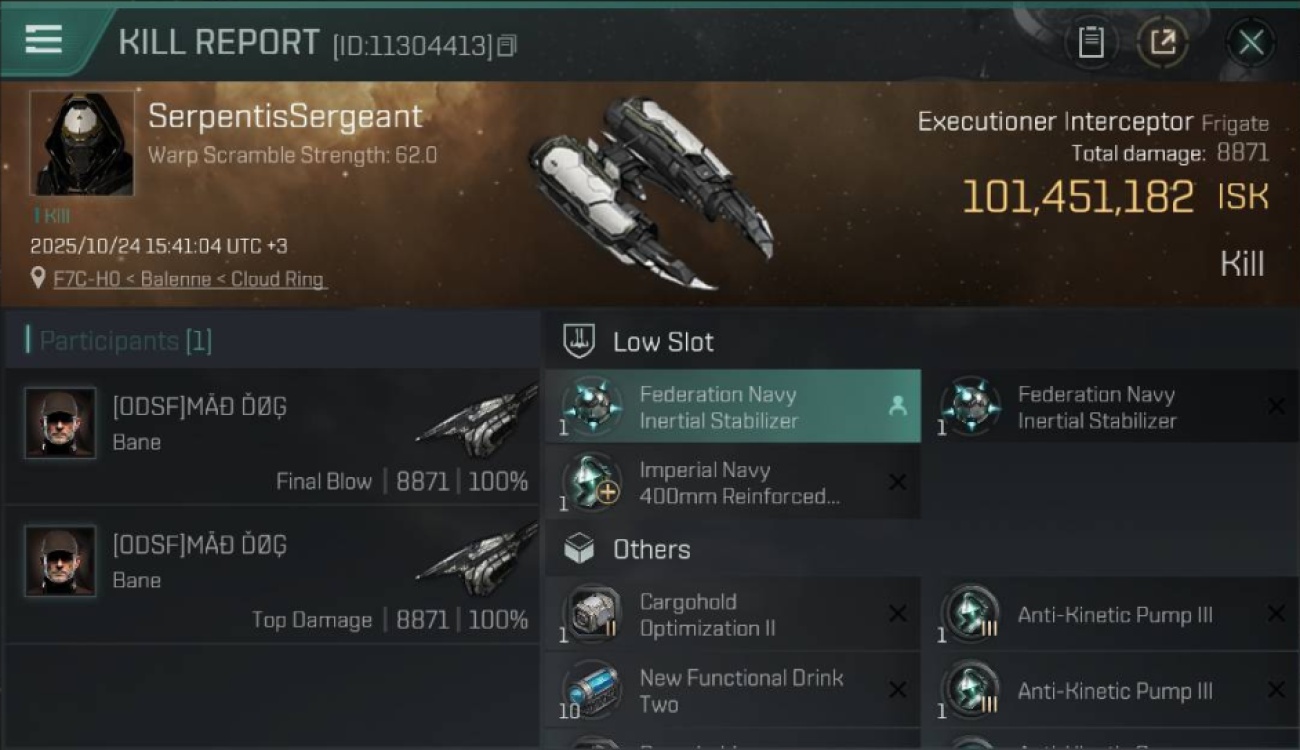Click the Executioner Interceptor ship image
The width and height of the screenshot is (1300, 750).
coord(650,192)
